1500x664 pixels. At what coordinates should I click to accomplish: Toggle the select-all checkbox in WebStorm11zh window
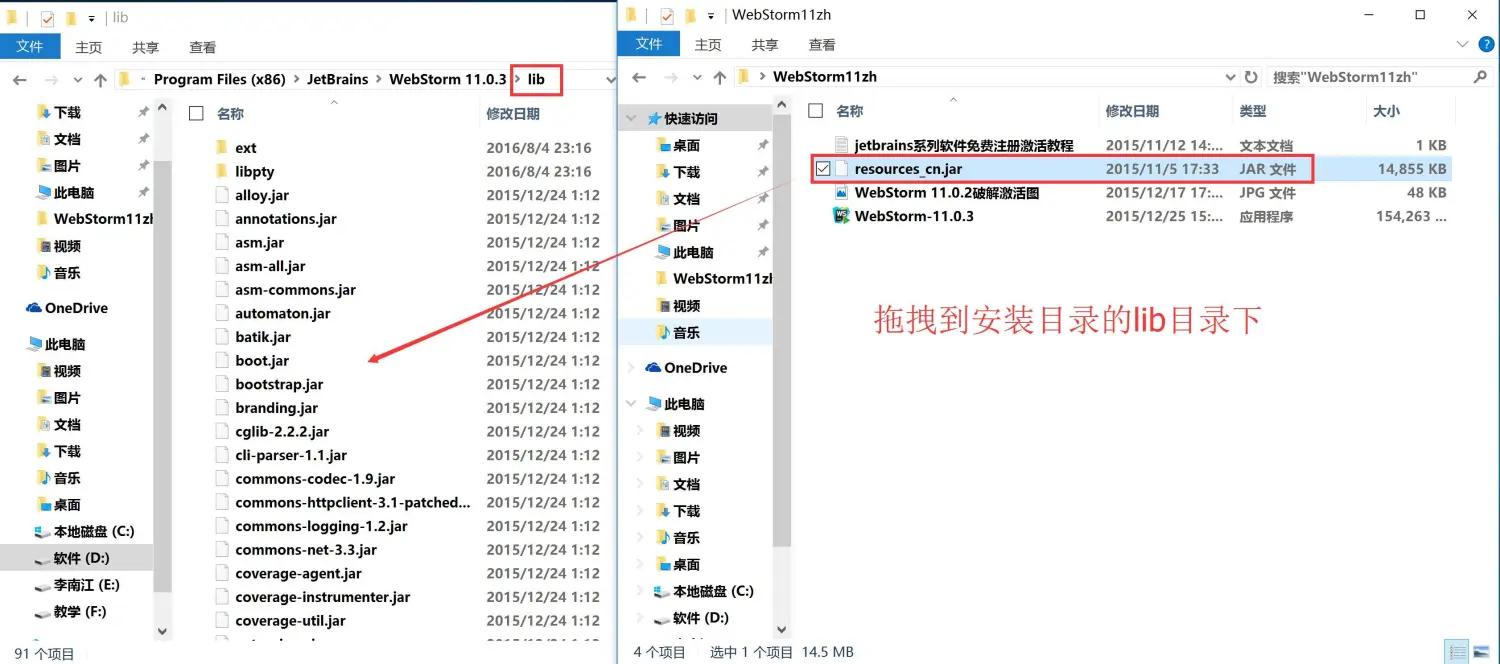816,111
